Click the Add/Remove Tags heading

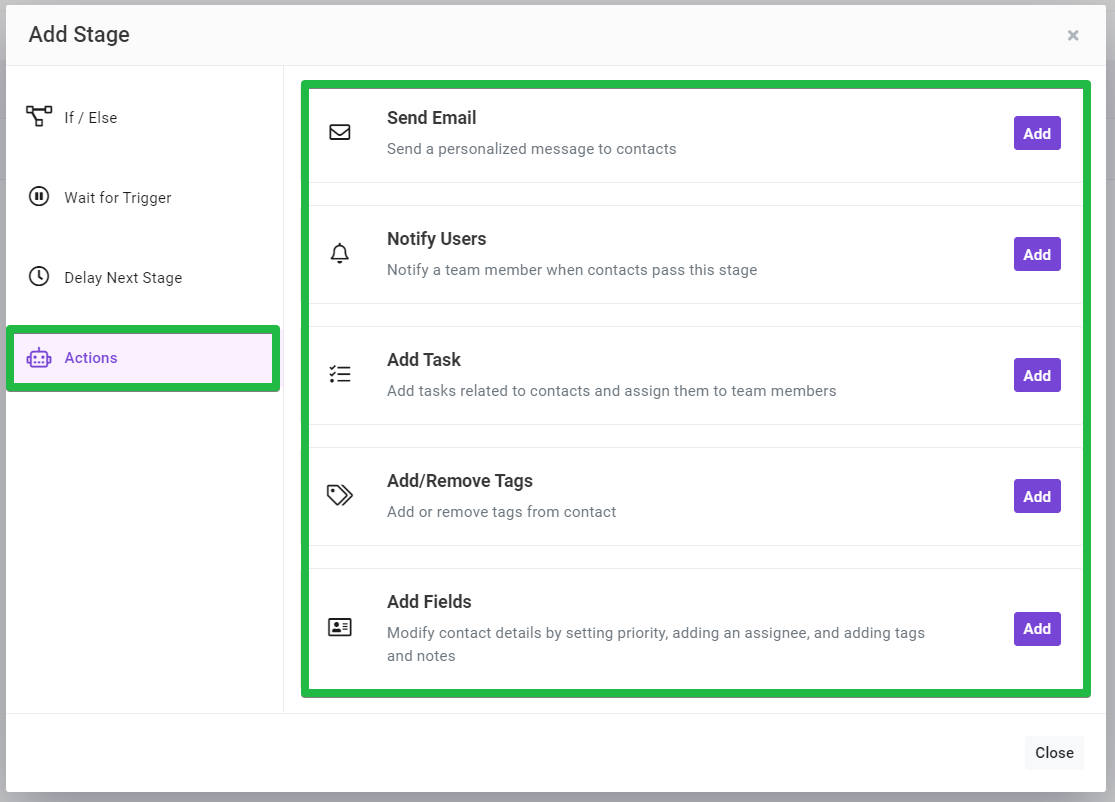[x=460, y=481]
